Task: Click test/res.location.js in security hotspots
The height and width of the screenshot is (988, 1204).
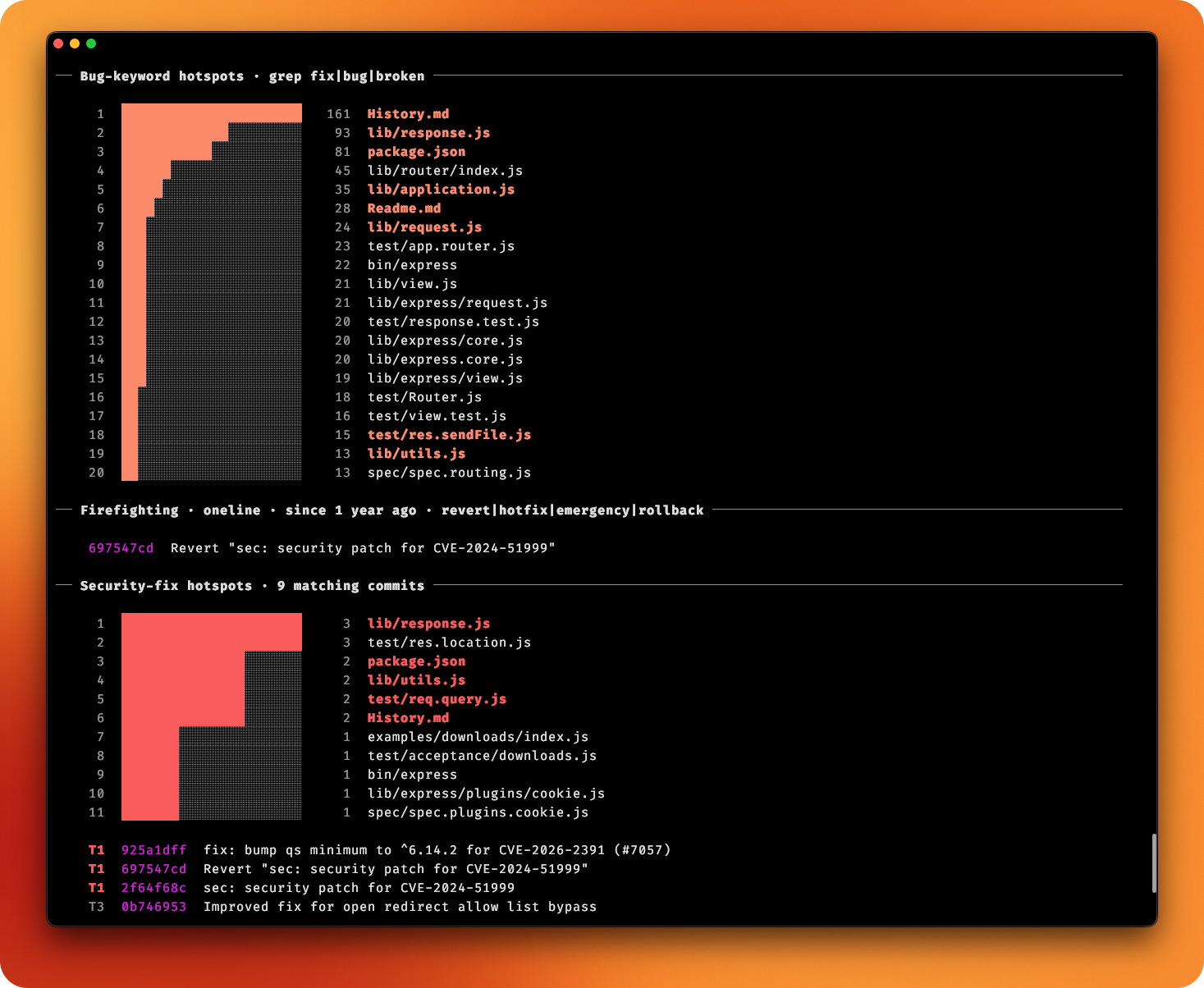Action: pyautogui.click(x=449, y=643)
